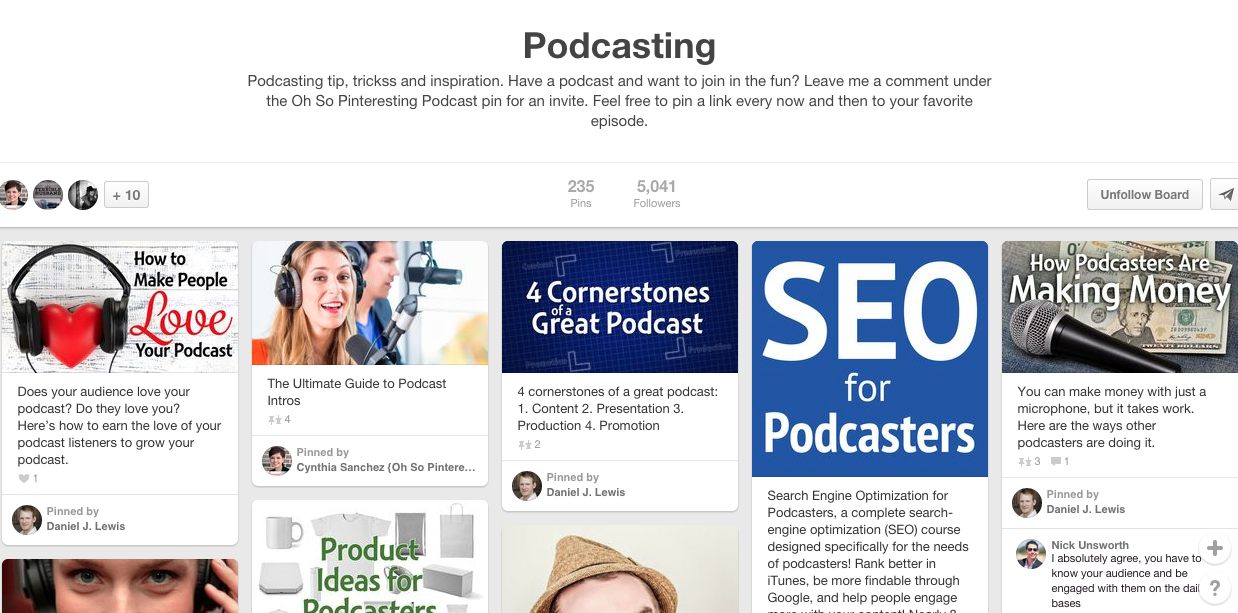Viewport: 1238px width, 613px height.
Task: Click the paper plane send board icon
Action: coord(1225,194)
